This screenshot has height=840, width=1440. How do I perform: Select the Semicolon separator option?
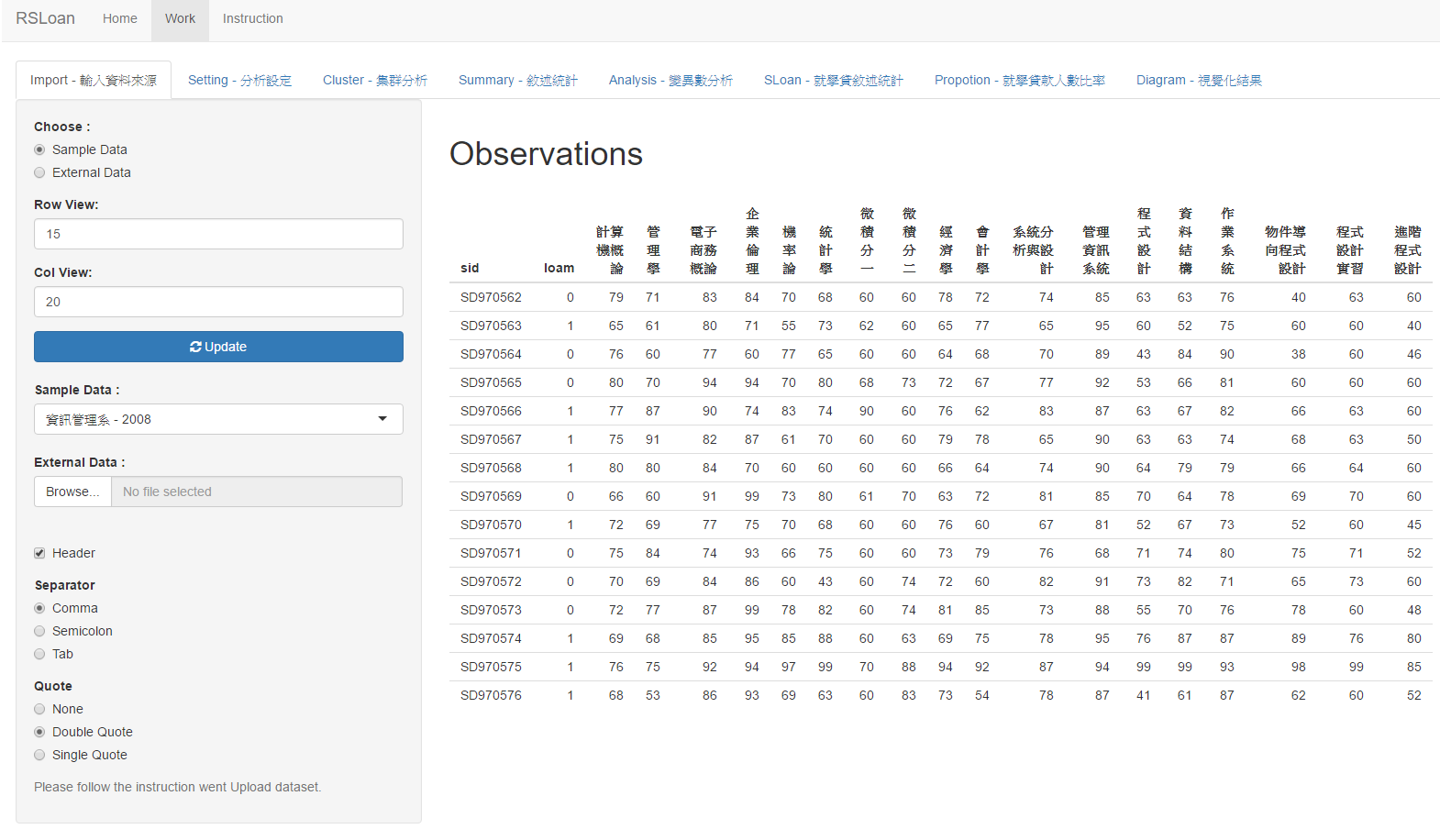39,631
